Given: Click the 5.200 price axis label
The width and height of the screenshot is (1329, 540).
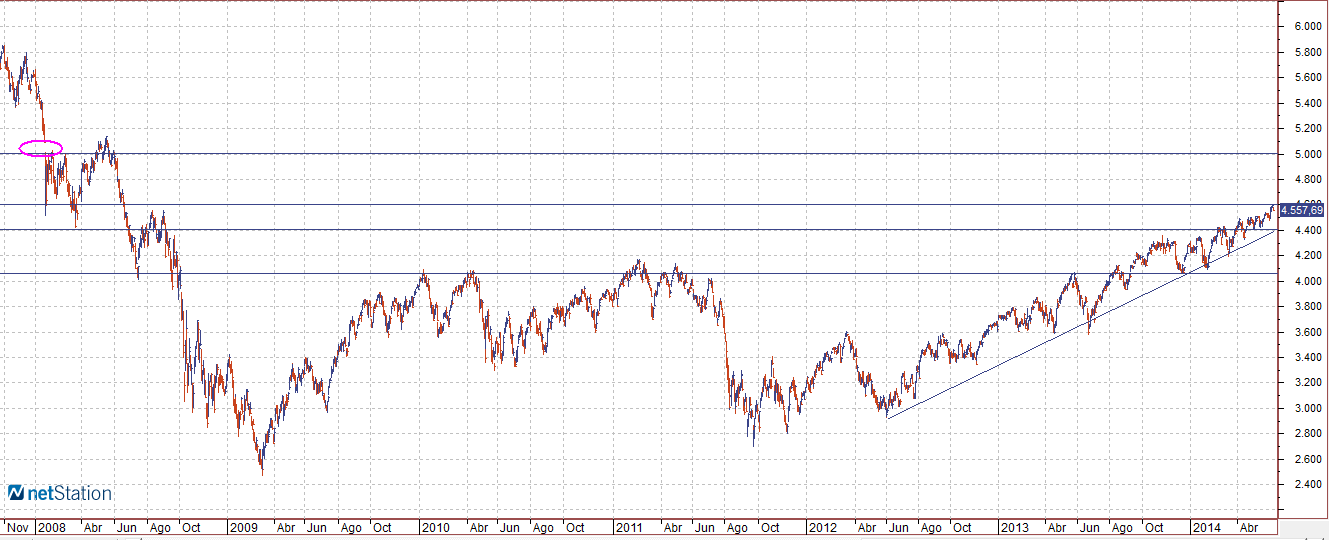Looking at the screenshot, I should pos(1308,128).
